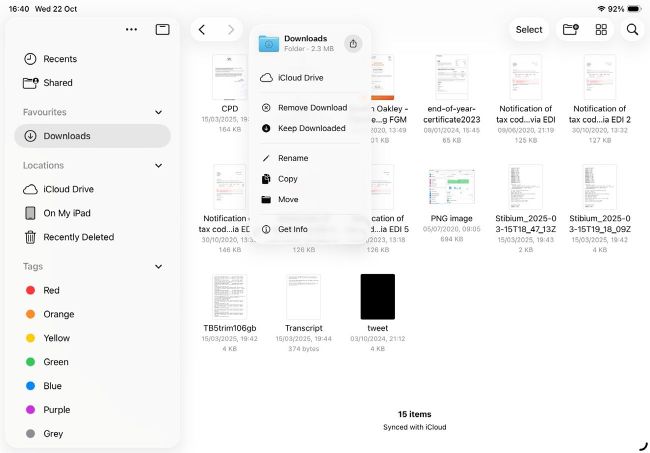Go back using the left chevron

point(202,30)
